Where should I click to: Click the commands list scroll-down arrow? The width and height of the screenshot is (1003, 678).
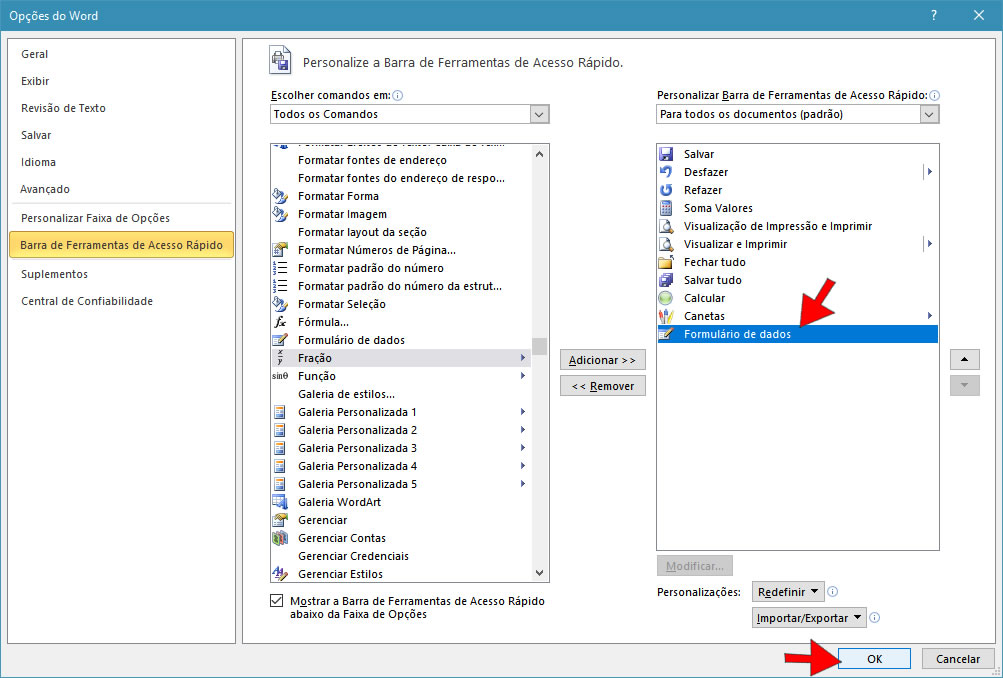click(x=539, y=573)
